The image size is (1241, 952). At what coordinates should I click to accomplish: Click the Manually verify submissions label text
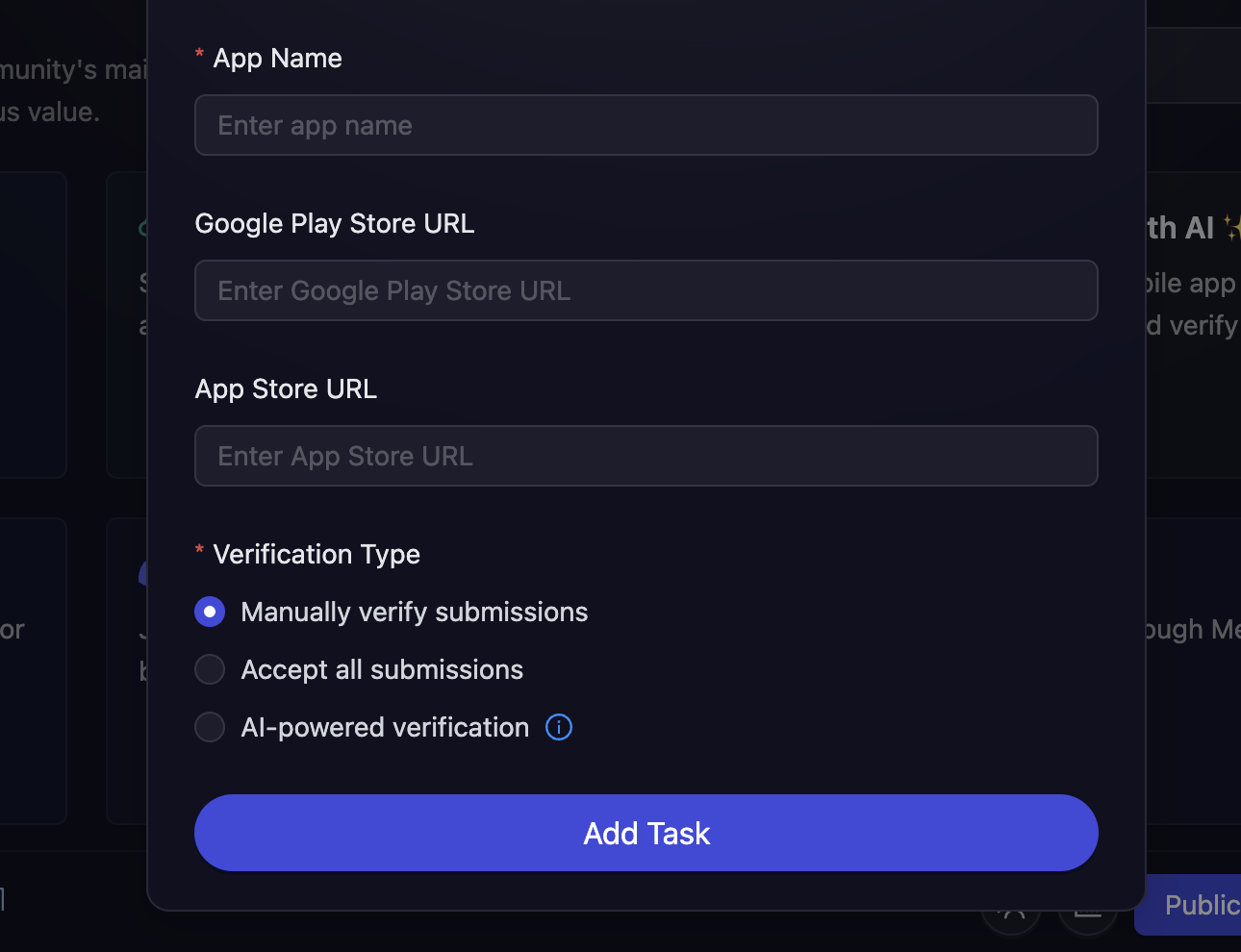(x=414, y=612)
